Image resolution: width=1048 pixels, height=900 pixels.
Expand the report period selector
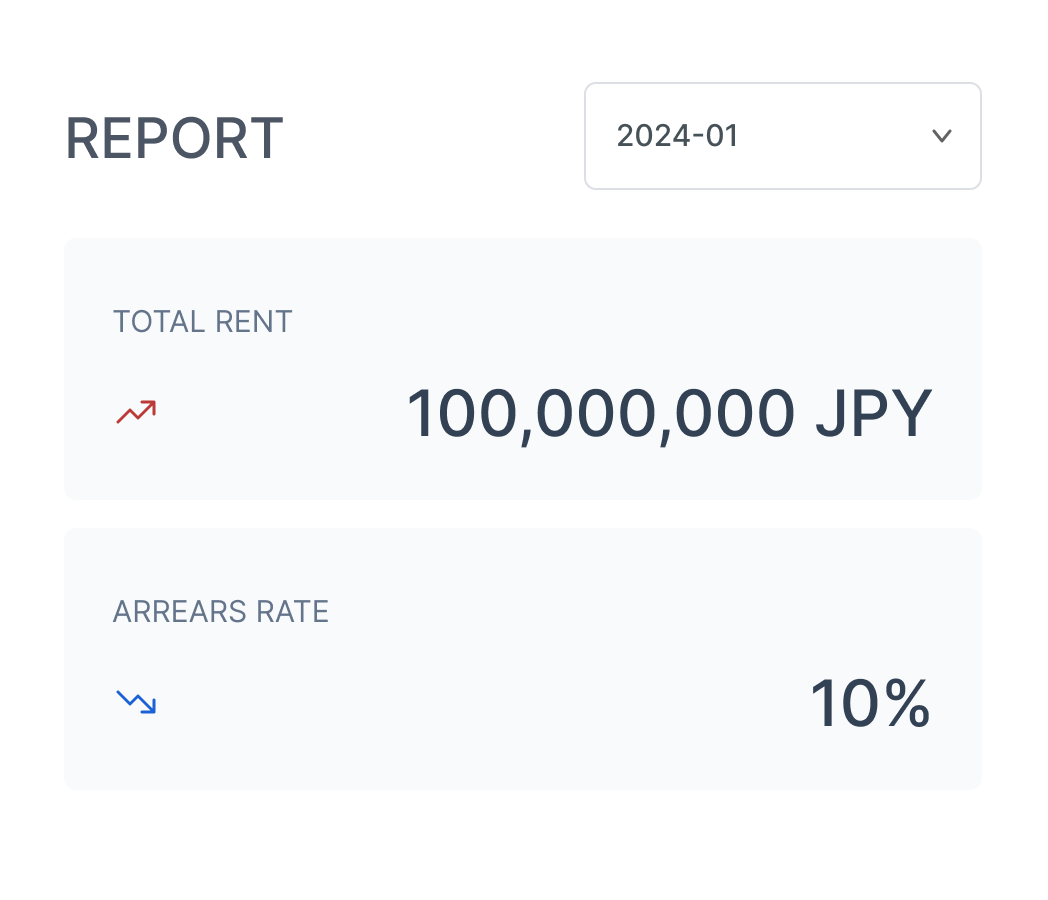click(x=782, y=136)
